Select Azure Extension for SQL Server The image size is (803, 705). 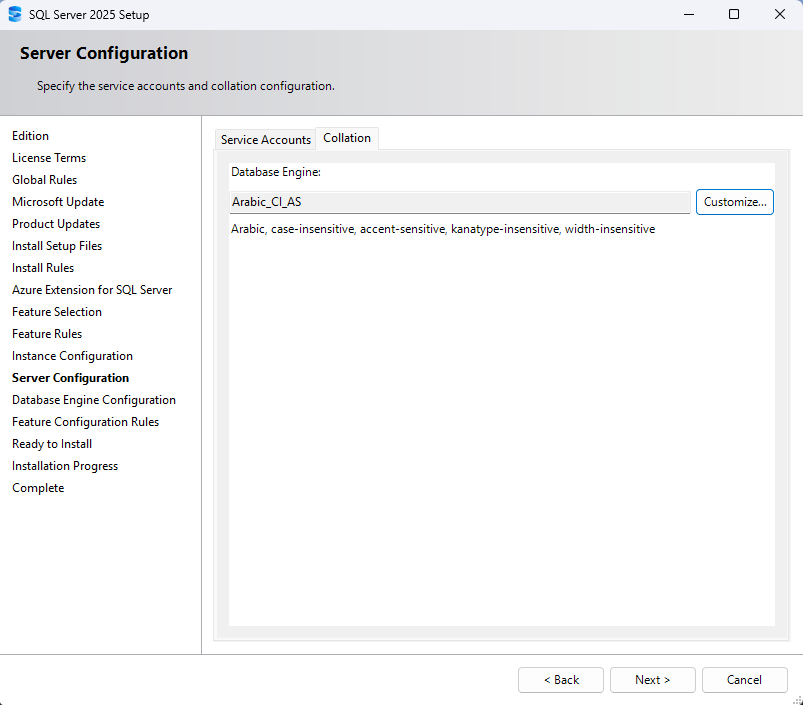point(92,289)
